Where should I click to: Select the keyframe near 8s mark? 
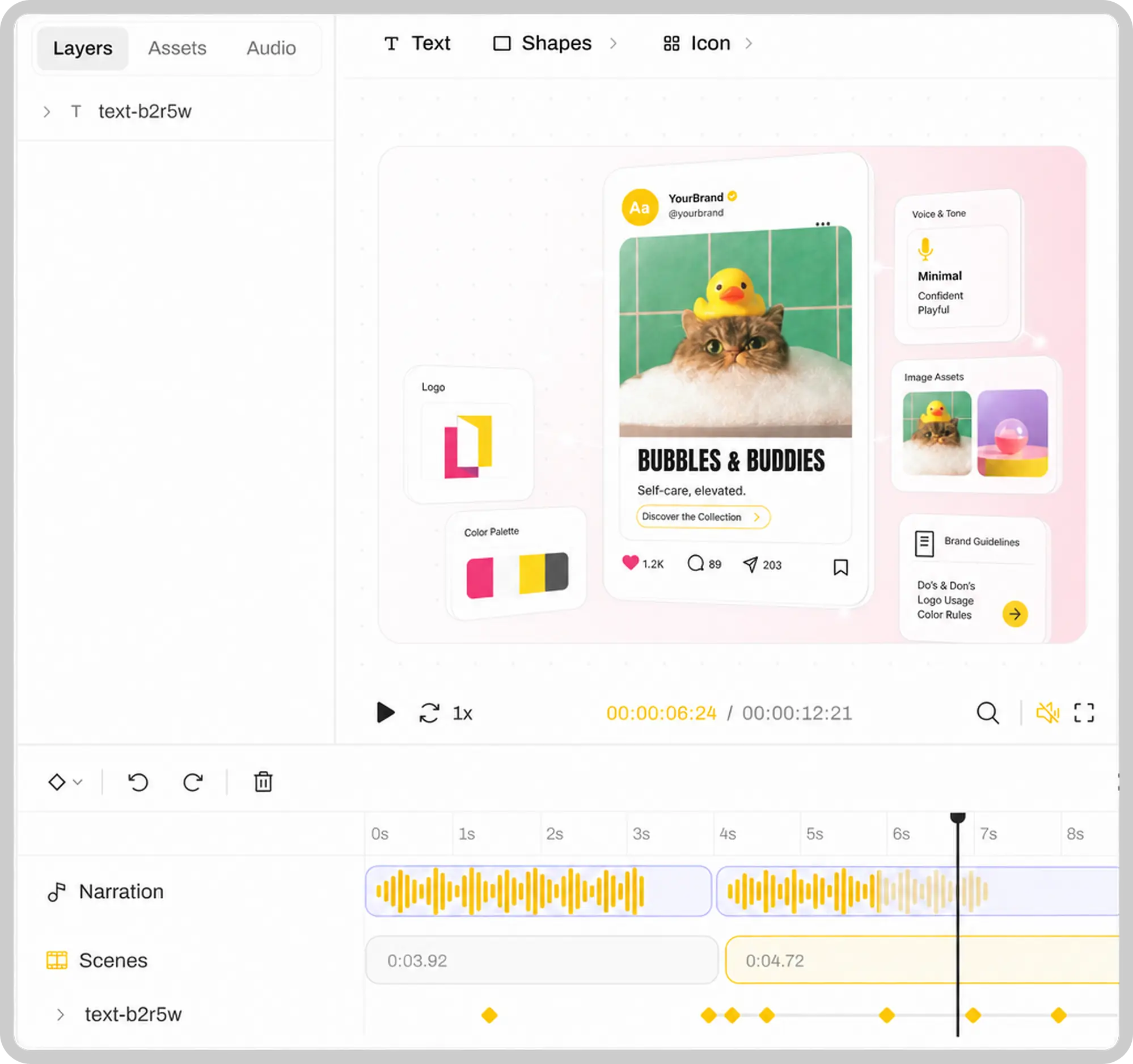[x=1058, y=1015]
